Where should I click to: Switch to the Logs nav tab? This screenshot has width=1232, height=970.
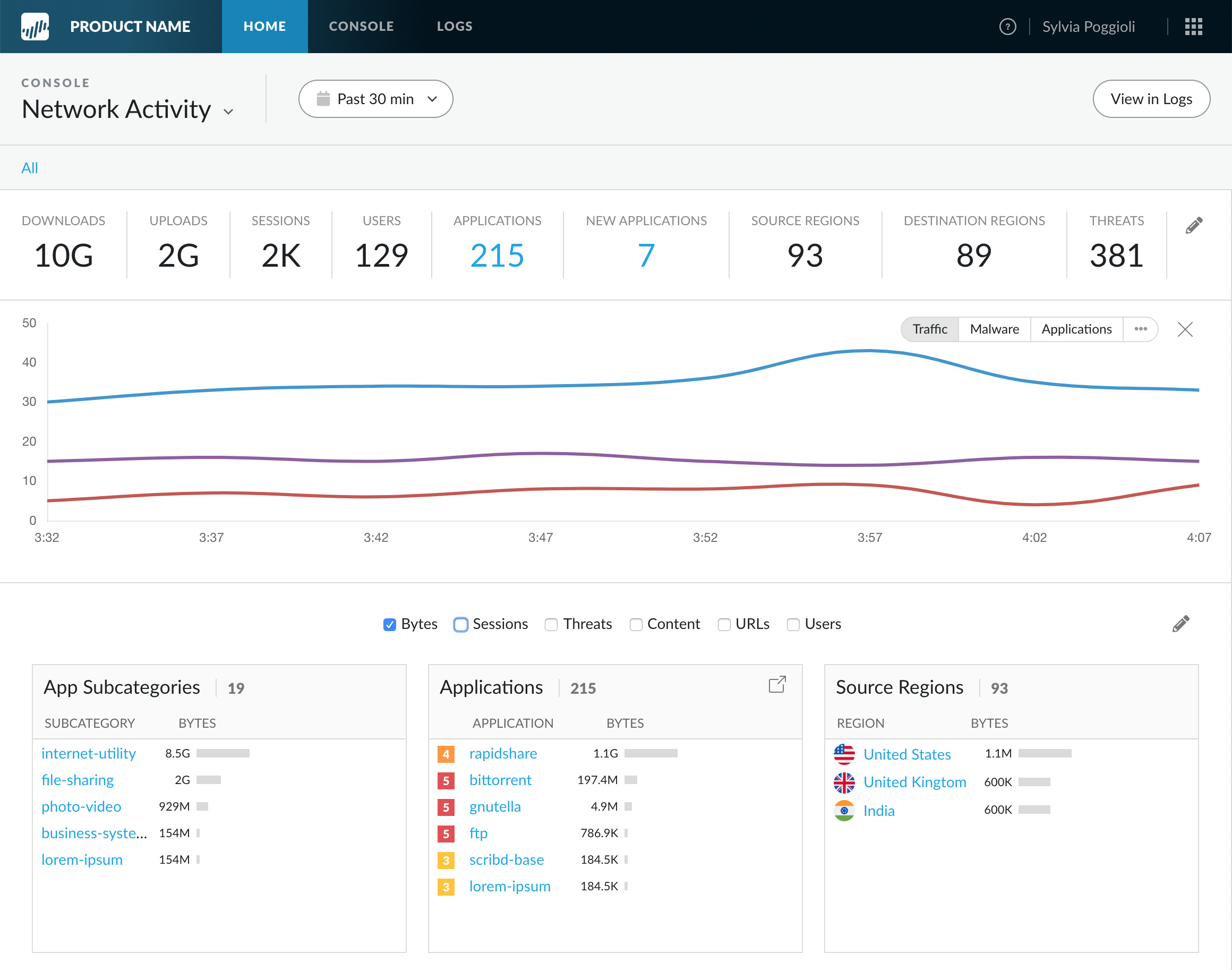[x=454, y=27]
